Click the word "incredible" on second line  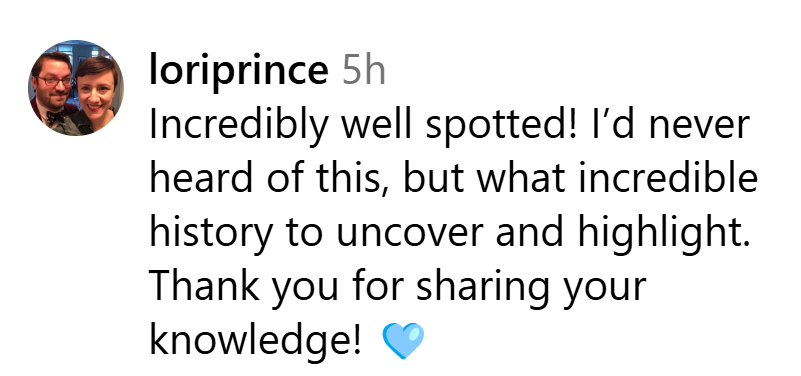tap(668, 179)
